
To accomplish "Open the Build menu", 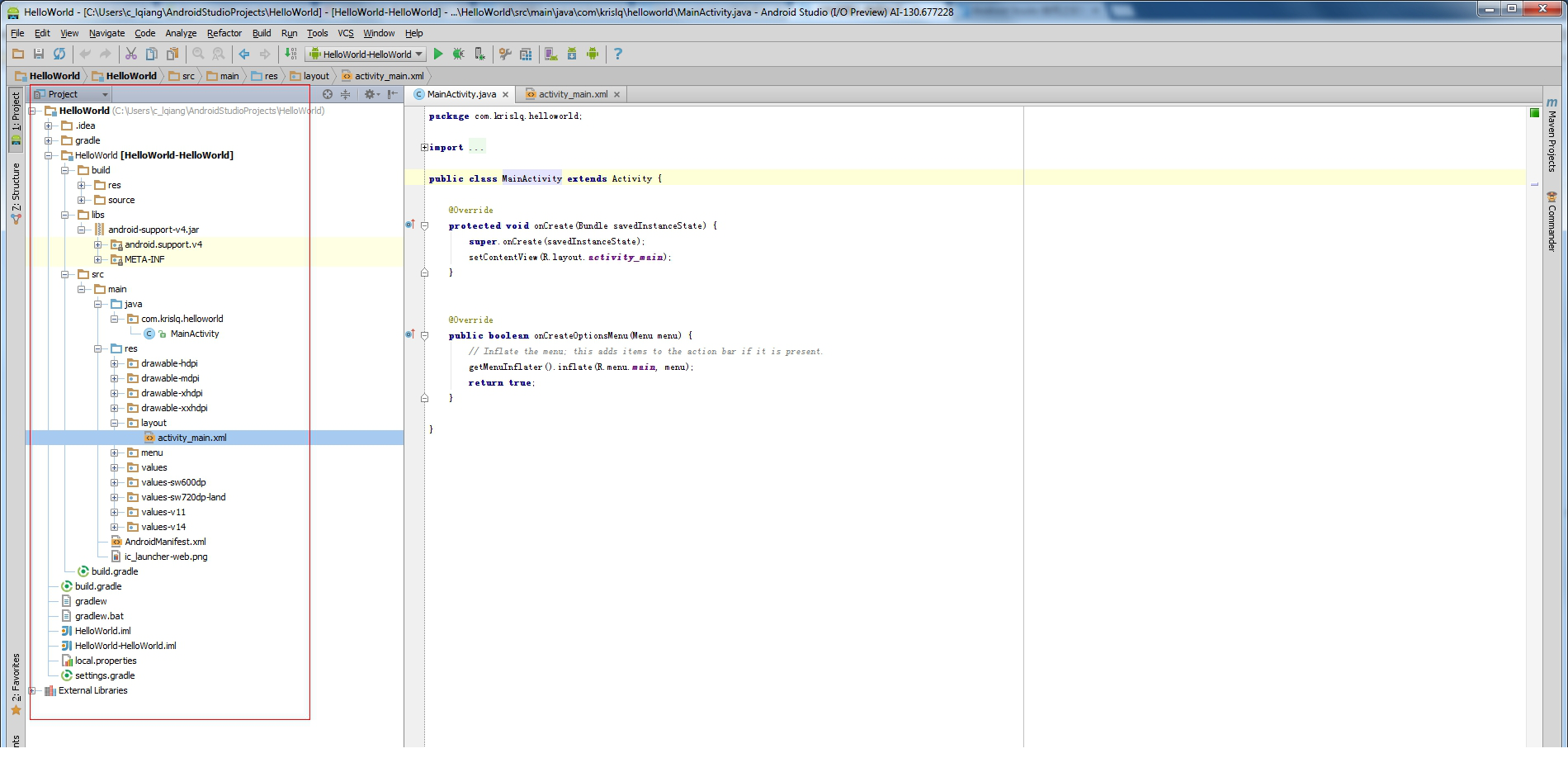I will [262, 33].
